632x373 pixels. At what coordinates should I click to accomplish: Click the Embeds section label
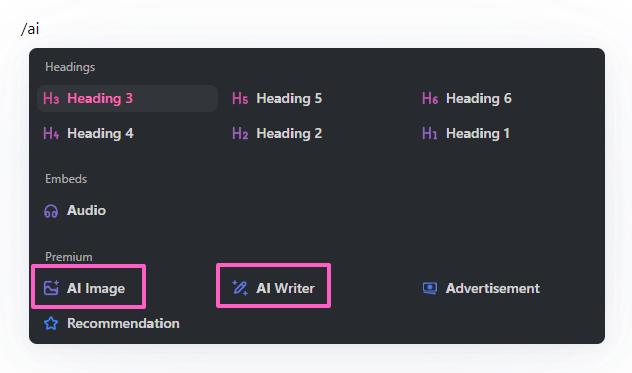click(x=66, y=179)
